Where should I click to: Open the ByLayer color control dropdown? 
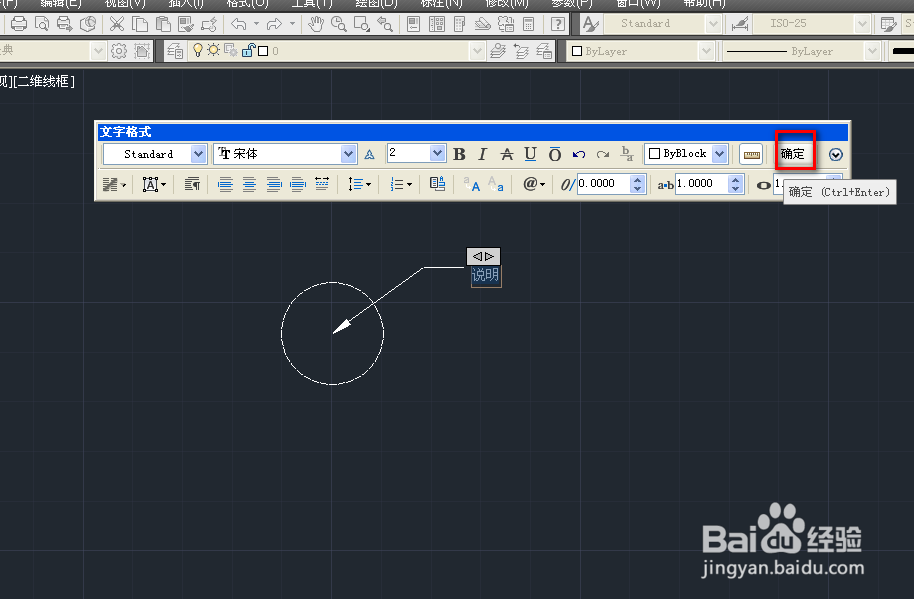pyautogui.click(x=706, y=51)
